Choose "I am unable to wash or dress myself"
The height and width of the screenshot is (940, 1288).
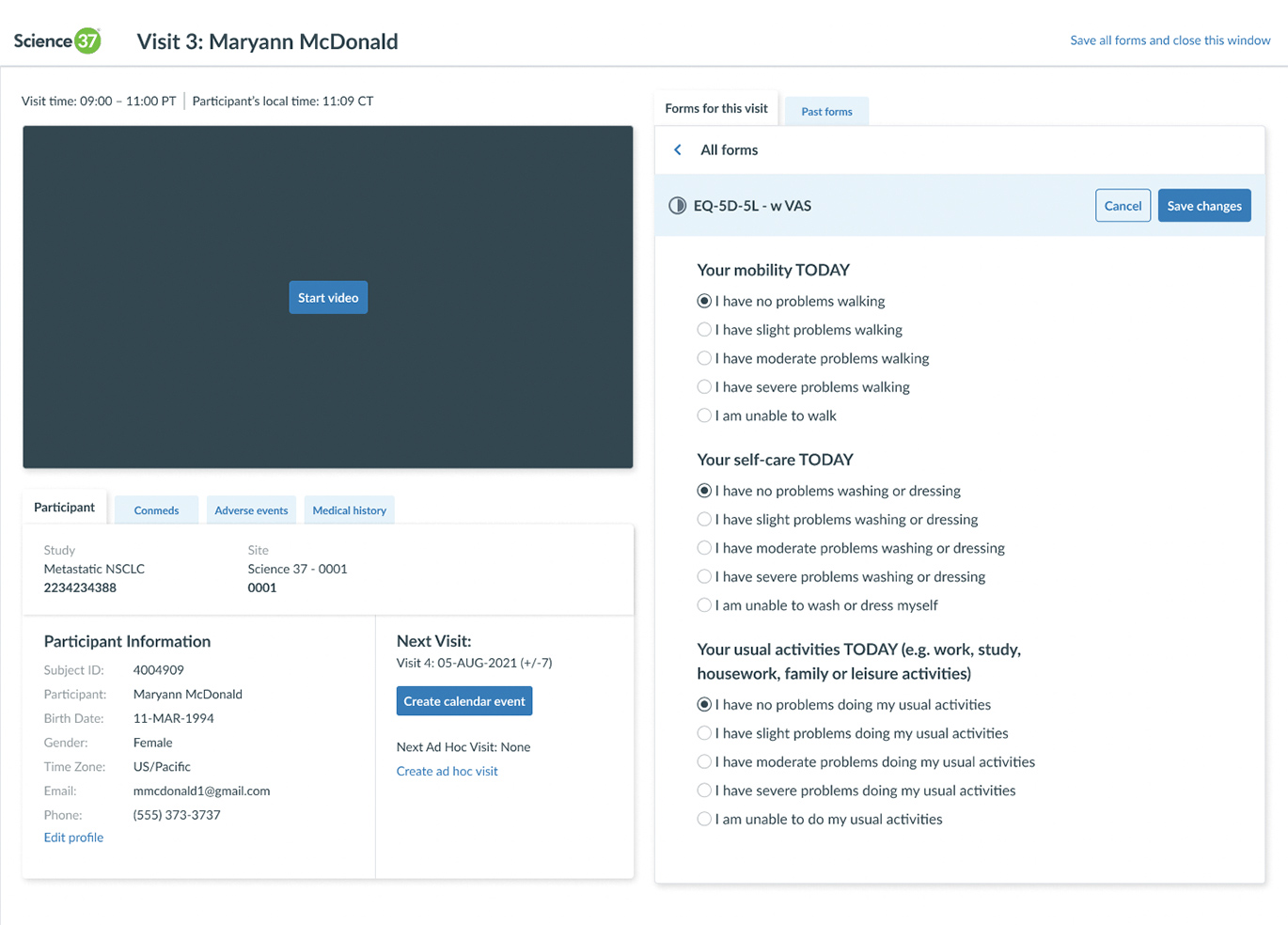click(x=704, y=605)
